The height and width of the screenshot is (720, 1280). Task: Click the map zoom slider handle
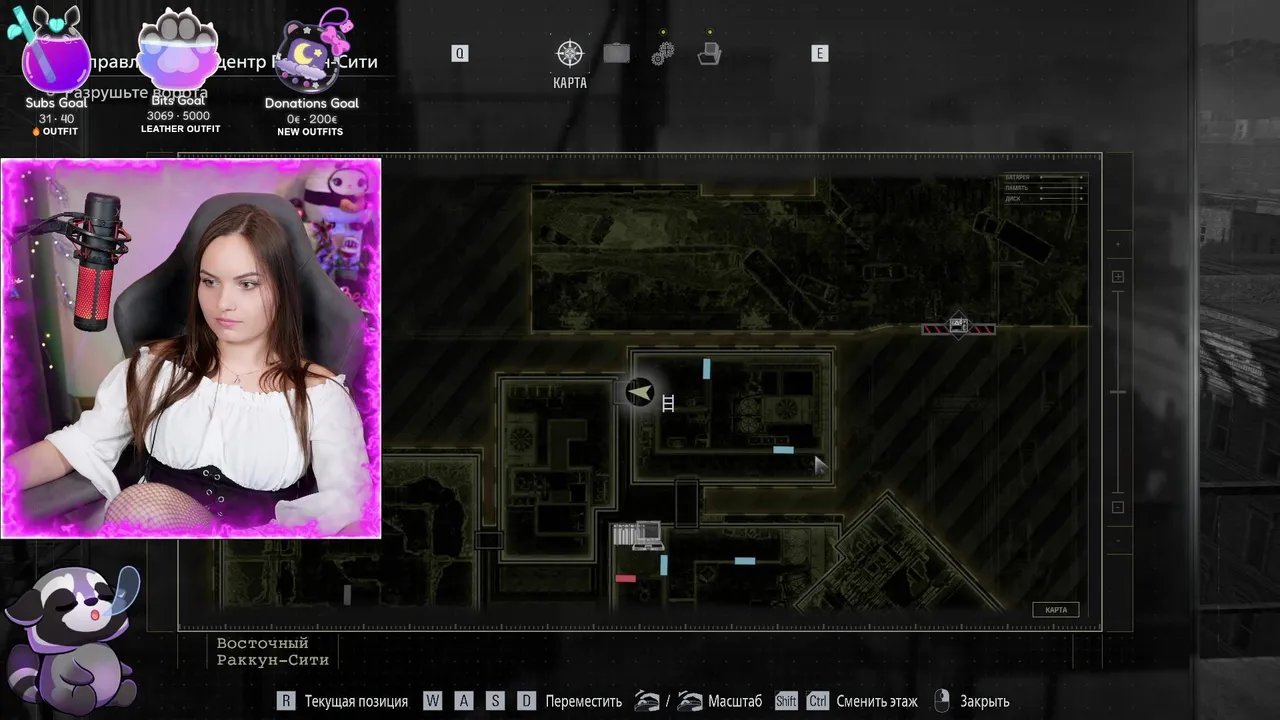pyautogui.click(x=1118, y=392)
